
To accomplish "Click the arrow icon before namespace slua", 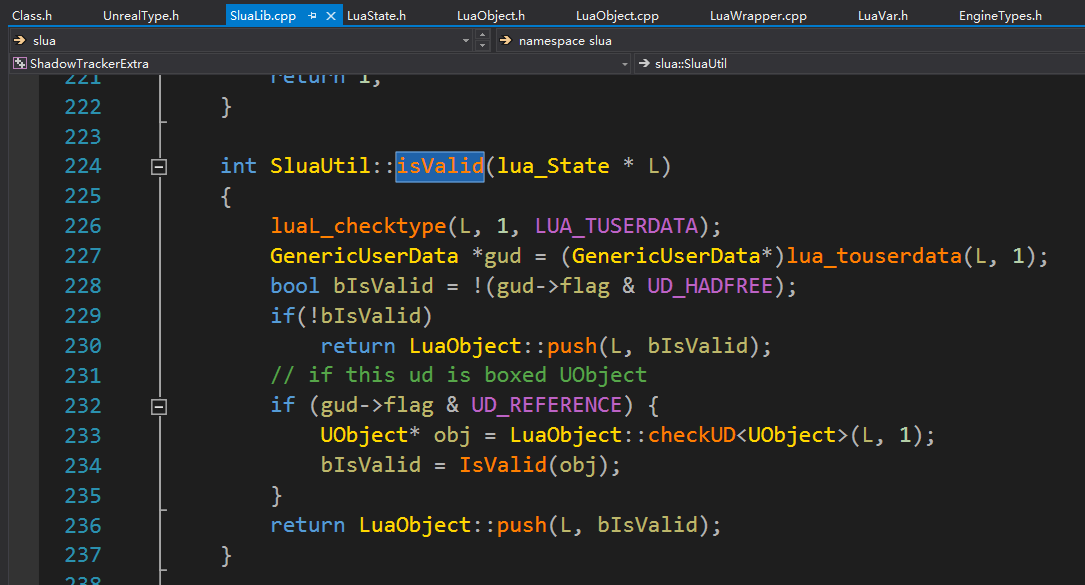I will pos(505,40).
